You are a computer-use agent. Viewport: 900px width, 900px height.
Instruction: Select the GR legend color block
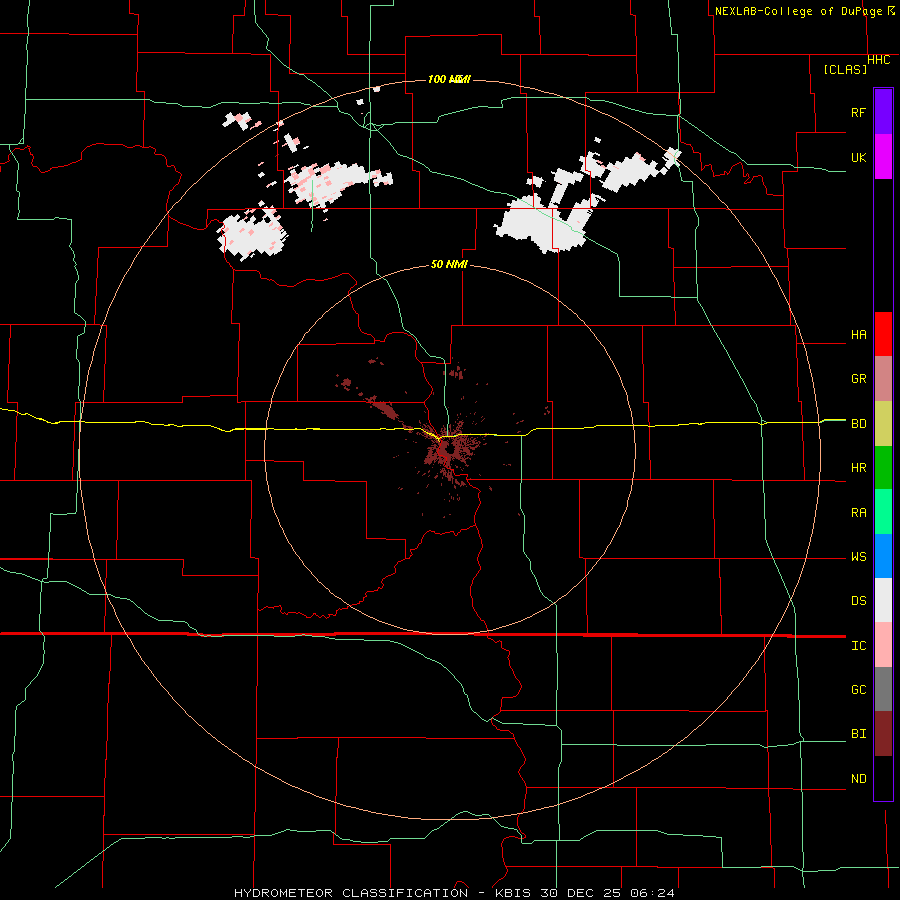pyautogui.click(x=883, y=379)
